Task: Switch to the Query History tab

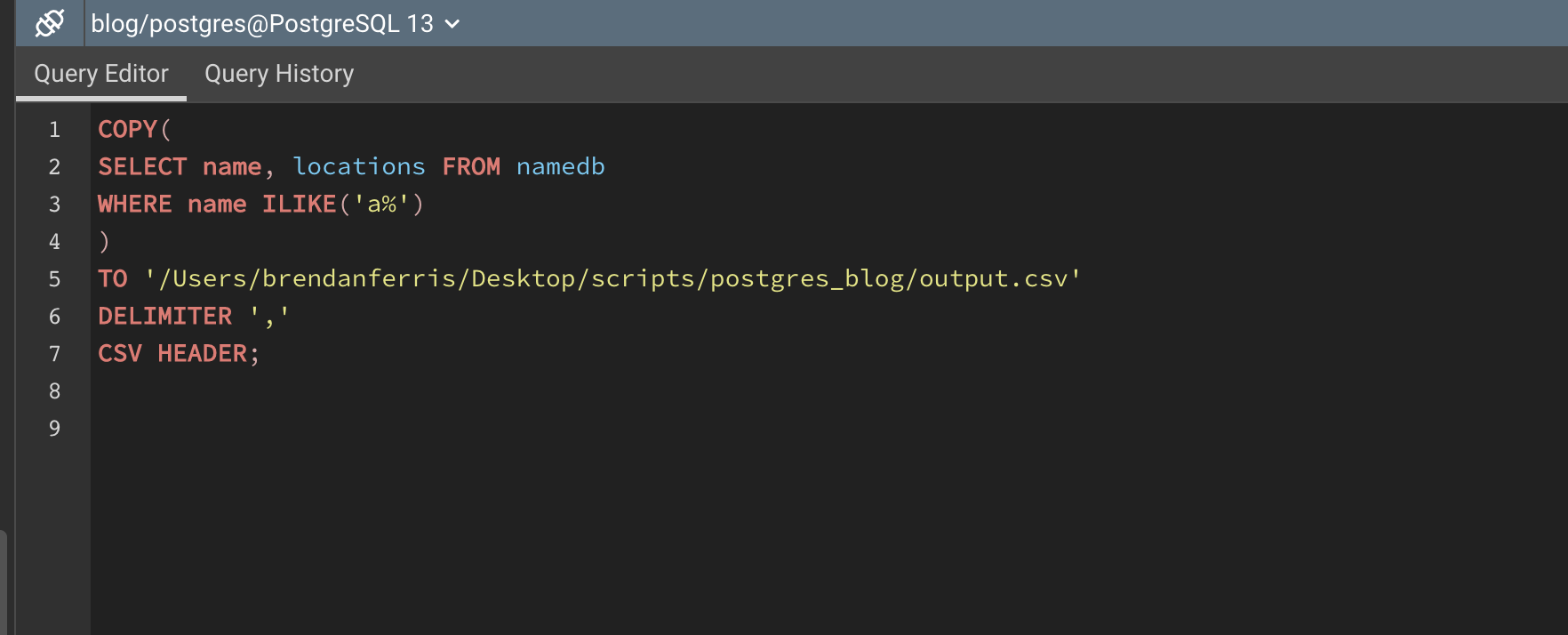Action: click(279, 74)
